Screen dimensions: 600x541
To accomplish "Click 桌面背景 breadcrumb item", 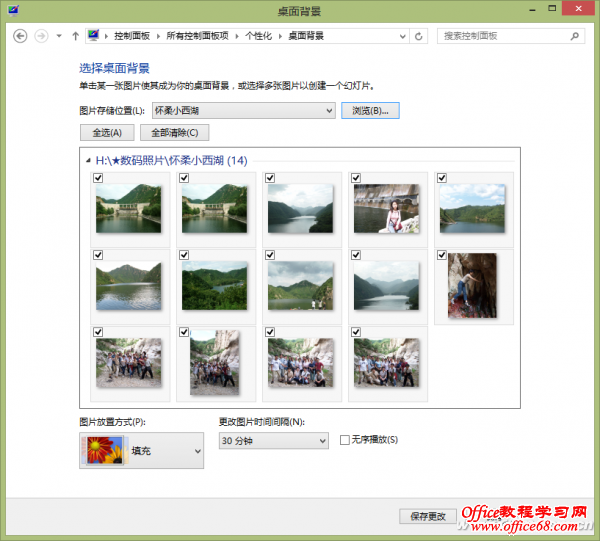I will tap(306, 36).
